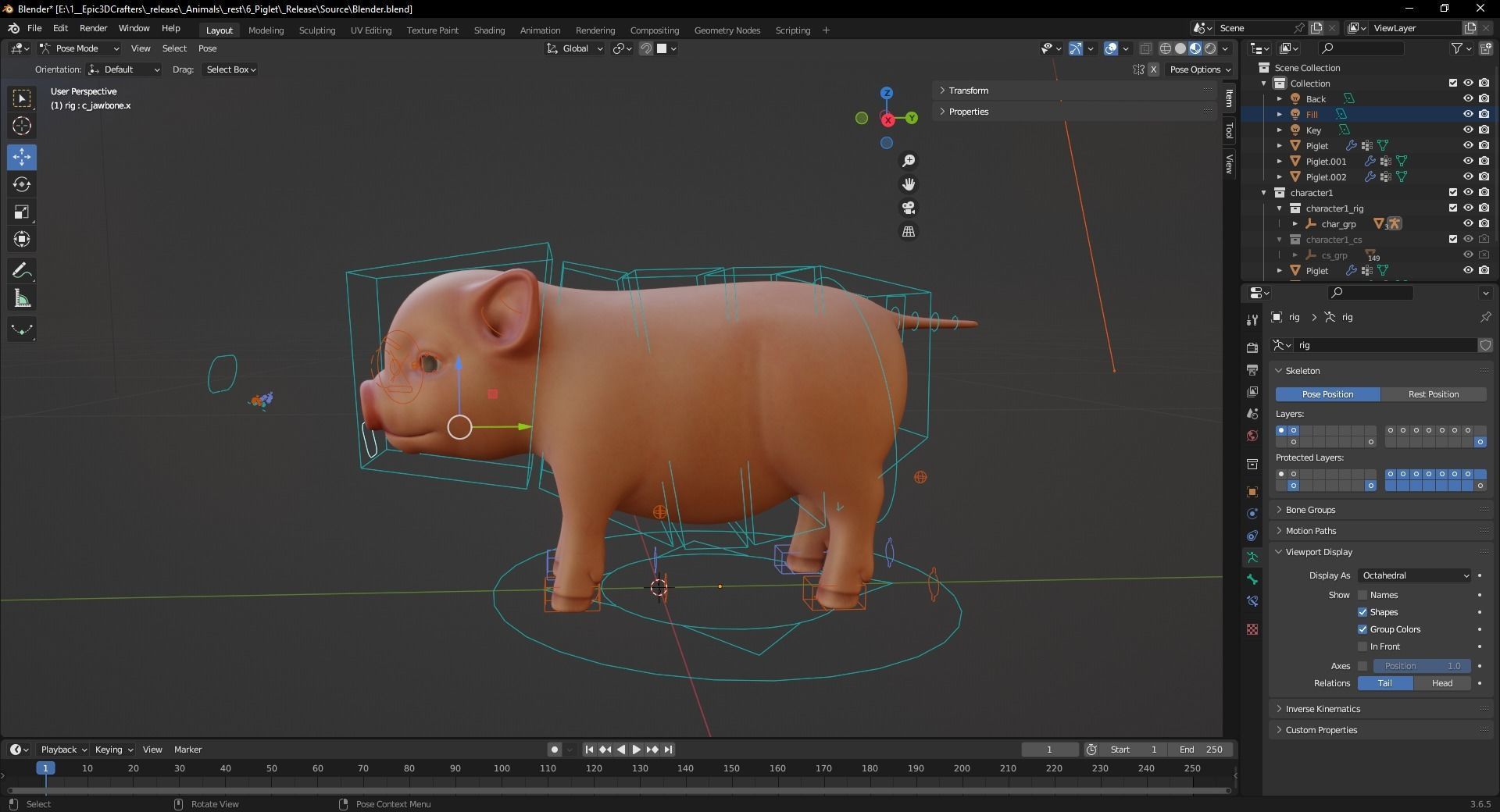
Task: Open the Display As Octahedral dropdown
Action: pos(1415,575)
